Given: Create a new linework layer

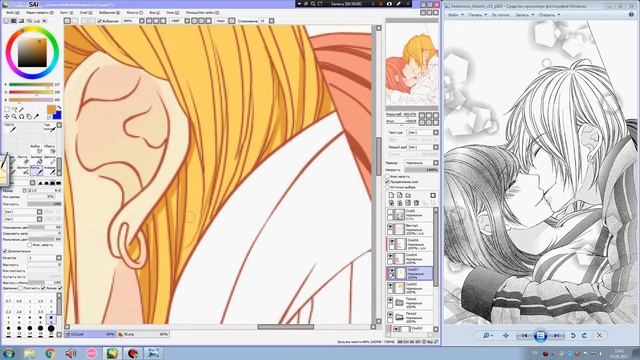Looking at the screenshot, I should (400, 196).
